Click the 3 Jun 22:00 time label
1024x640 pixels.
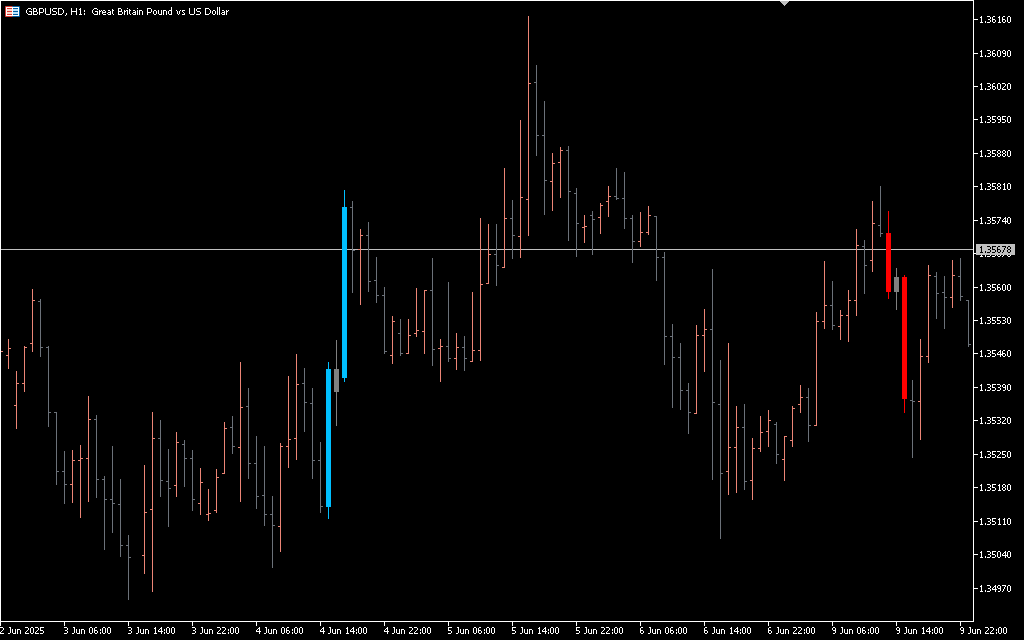click(x=214, y=631)
